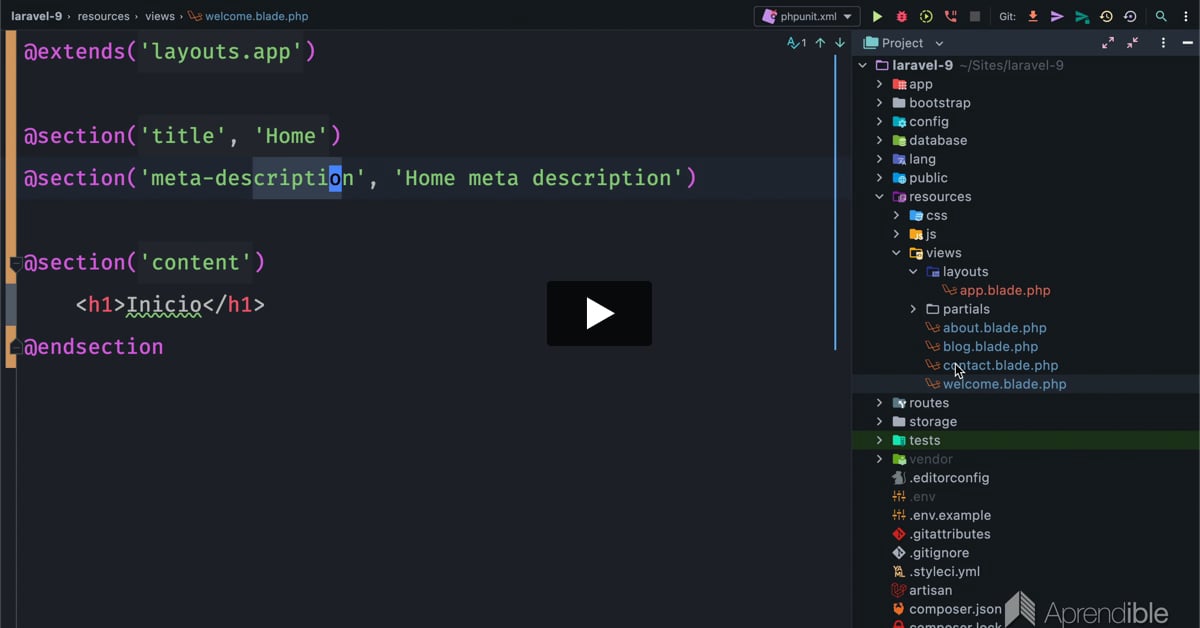Screen dimensions: 1200x628
Task: Open blog.blade.php file
Action: tap(990, 347)
